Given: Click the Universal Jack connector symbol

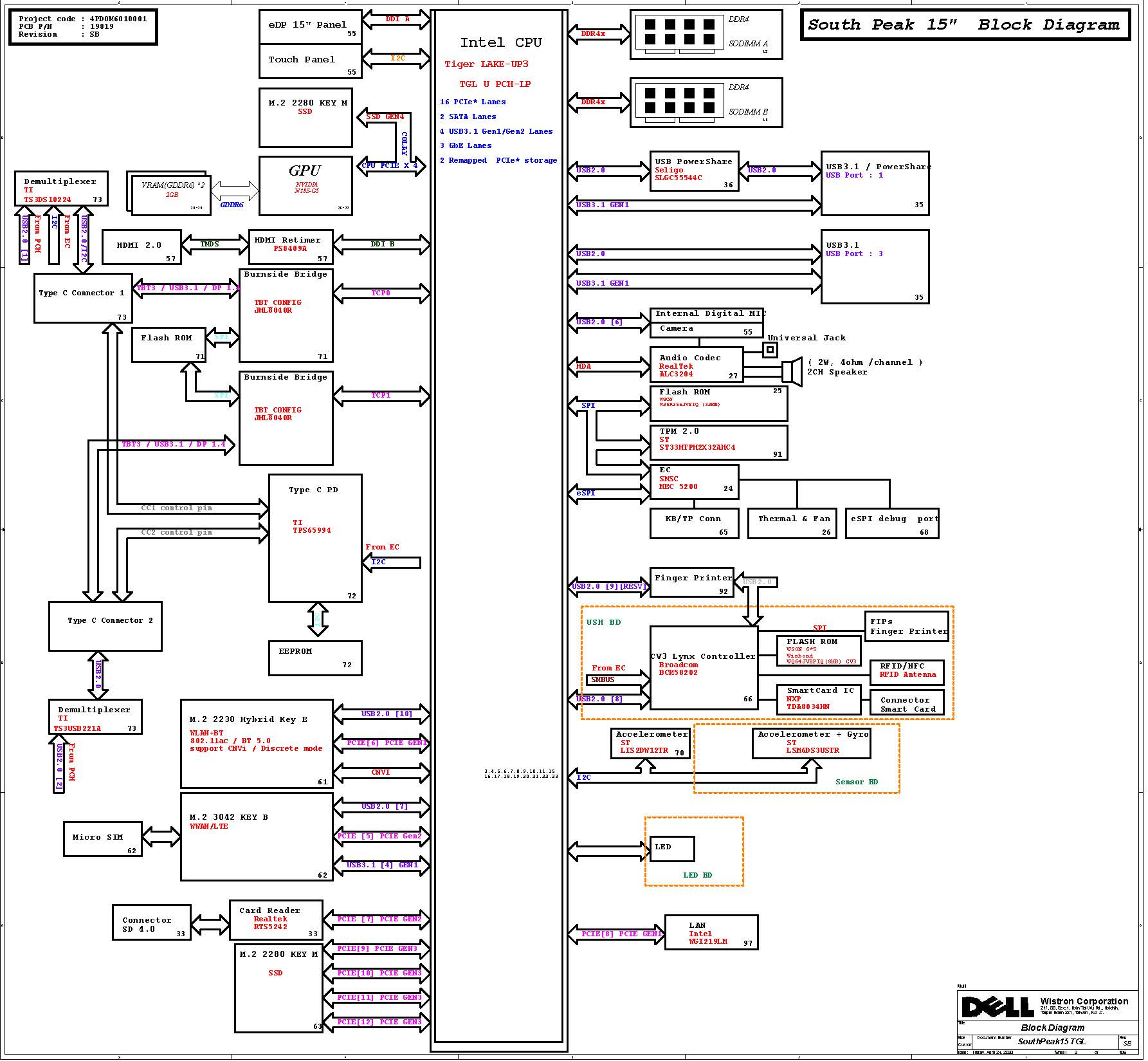Looking at the screenshot, I should (770, 350).
